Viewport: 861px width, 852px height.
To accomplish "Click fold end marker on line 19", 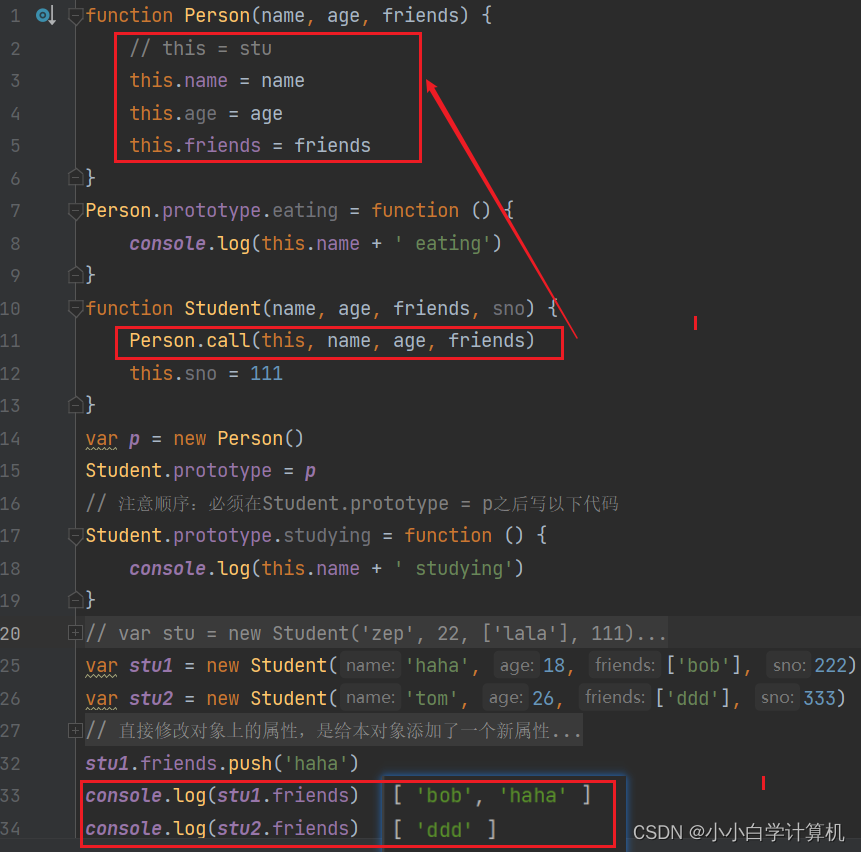I will point(75,600).
